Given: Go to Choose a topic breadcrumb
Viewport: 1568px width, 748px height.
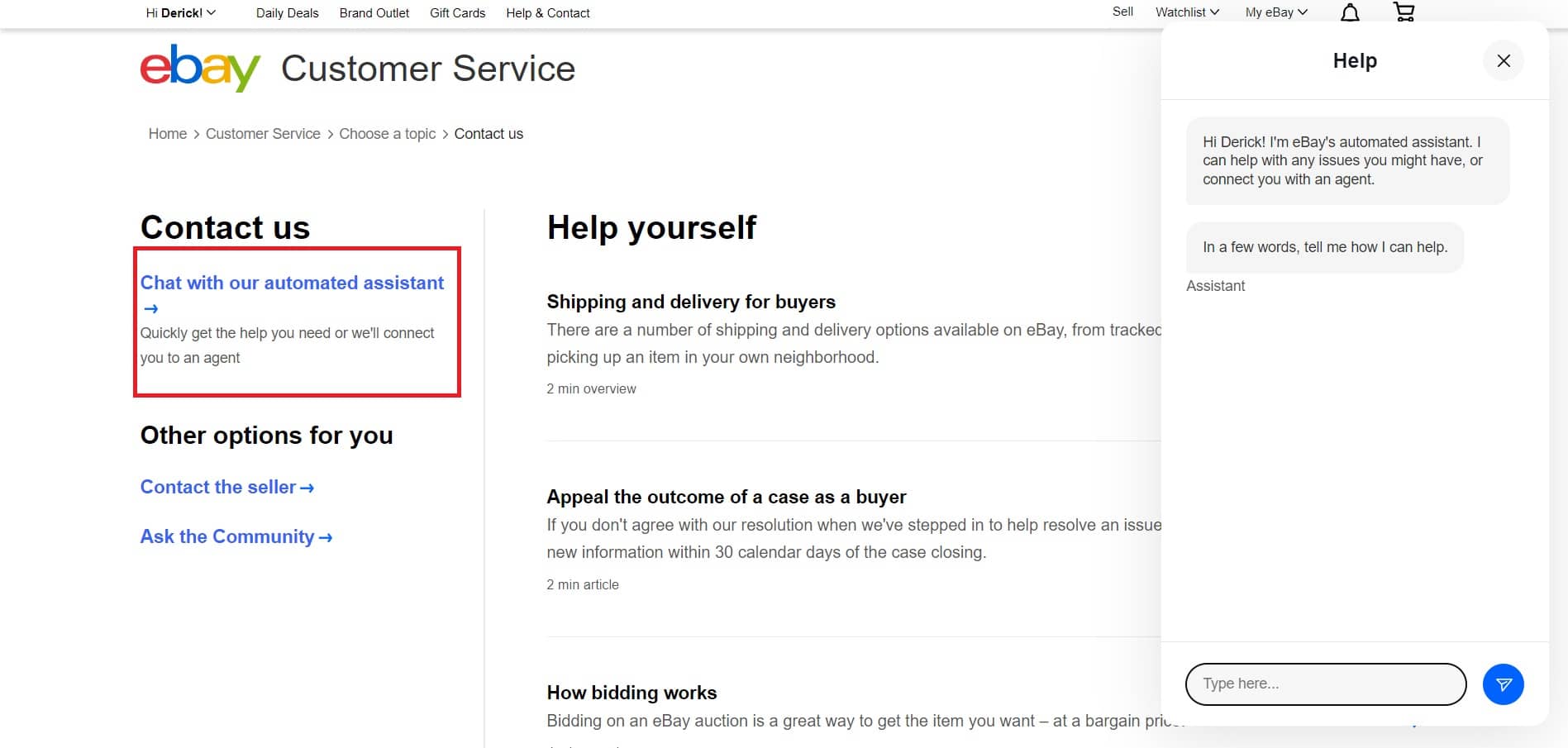Looking at the screenshot, I should tap(387, 134).
